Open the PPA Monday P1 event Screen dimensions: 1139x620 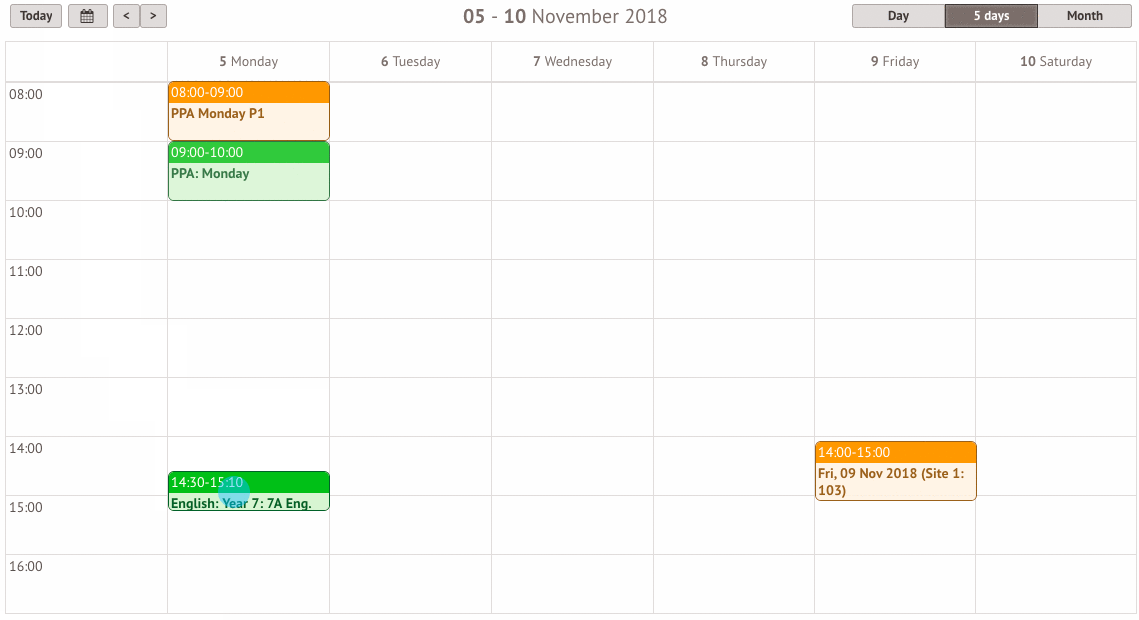tap(248, 111)
